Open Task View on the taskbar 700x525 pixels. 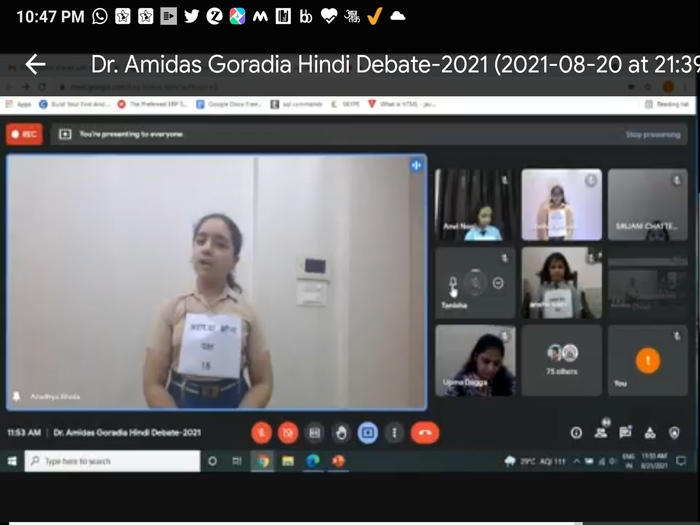(237, 461)
